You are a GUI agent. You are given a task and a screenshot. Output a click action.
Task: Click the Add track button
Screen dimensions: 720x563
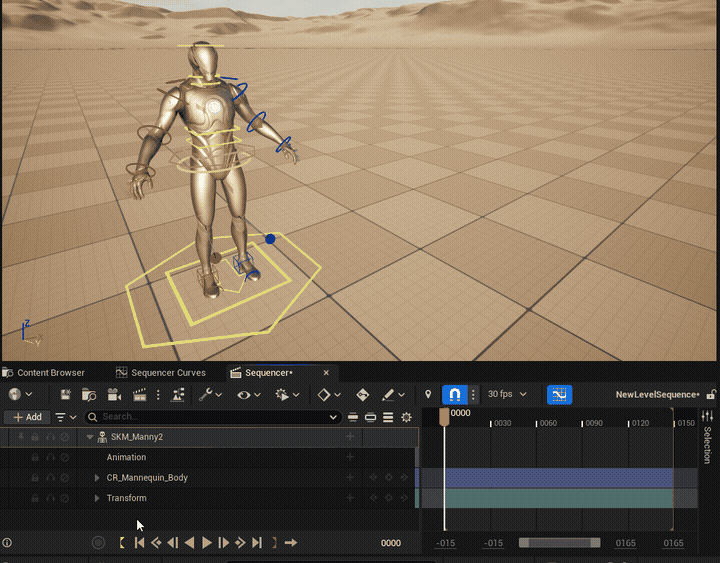click(x=27, y=417)
